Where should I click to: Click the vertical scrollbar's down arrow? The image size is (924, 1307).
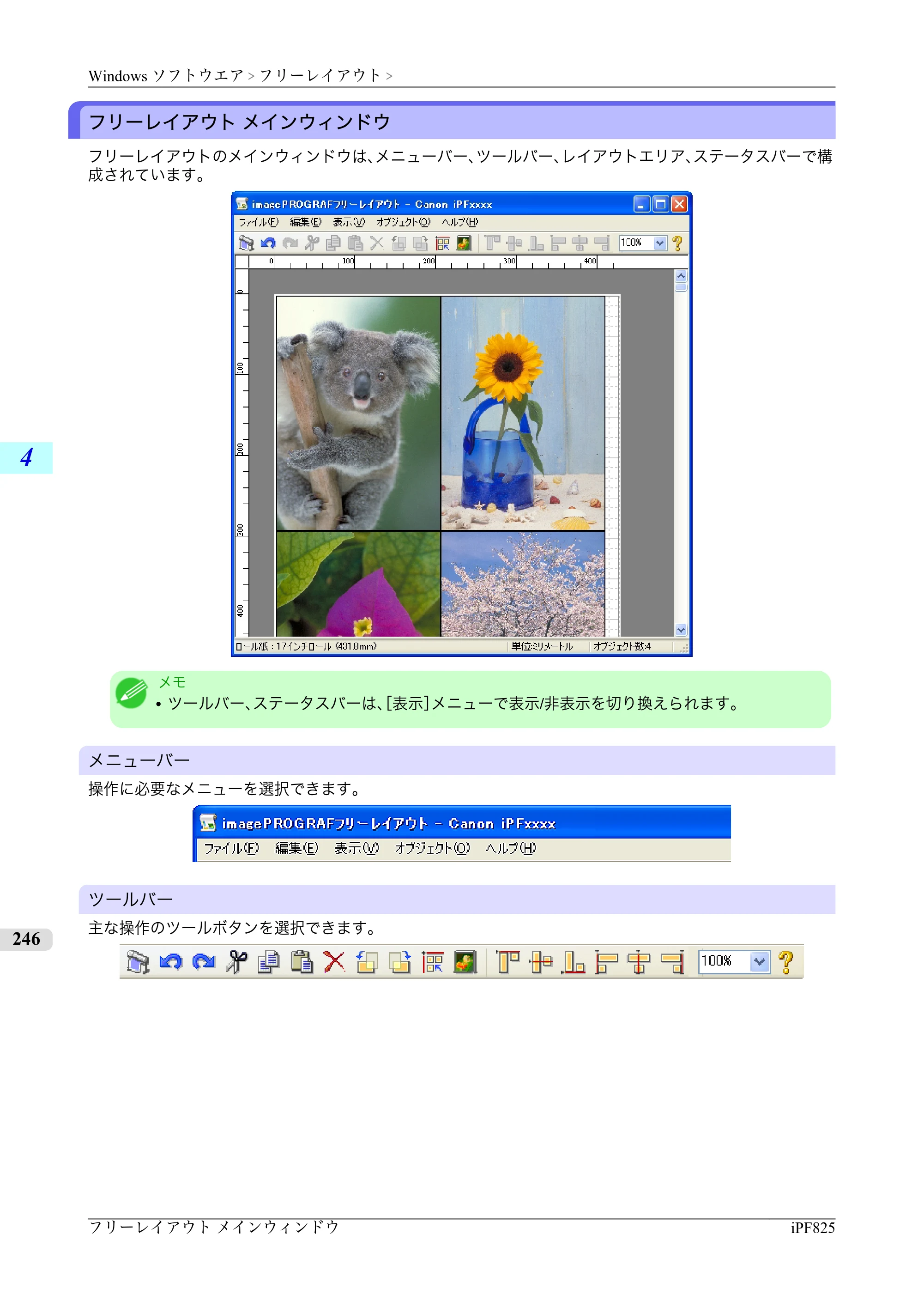[x=681, y=630]
